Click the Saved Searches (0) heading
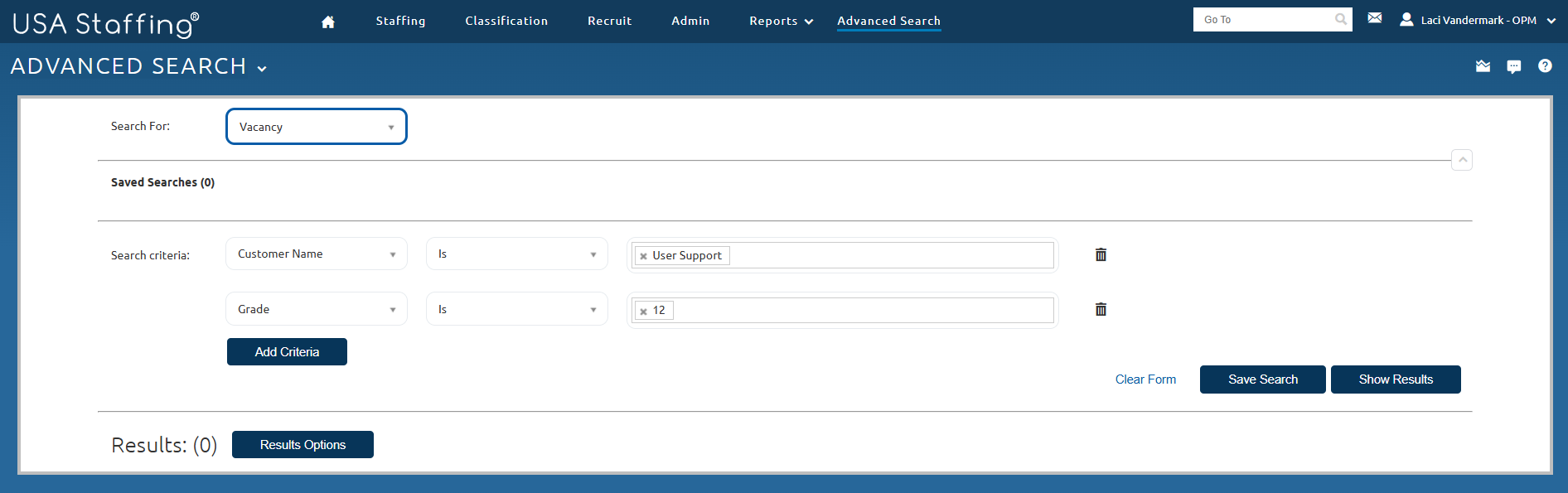The width and height of the screenshot is (1568, 493). coord(162,182)
